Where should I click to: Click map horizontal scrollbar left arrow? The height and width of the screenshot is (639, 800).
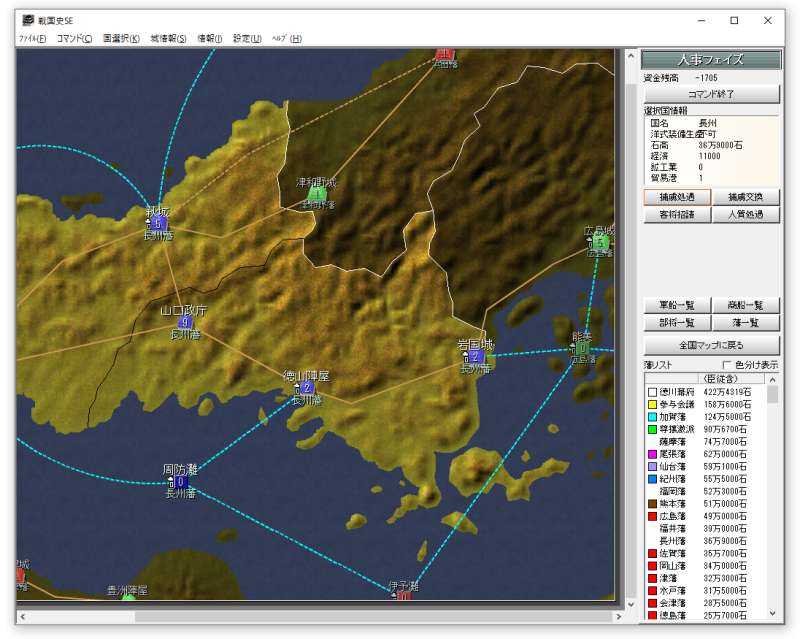(x=22, y=617)
